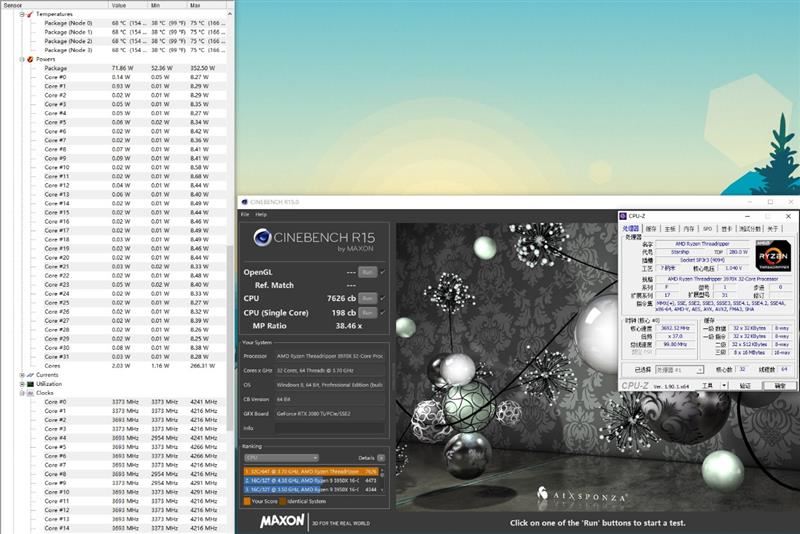This screenshot has height=534, width=800.
Task: Click the sensor panel vertical scrollbar thumb
Action: (230, 337)
